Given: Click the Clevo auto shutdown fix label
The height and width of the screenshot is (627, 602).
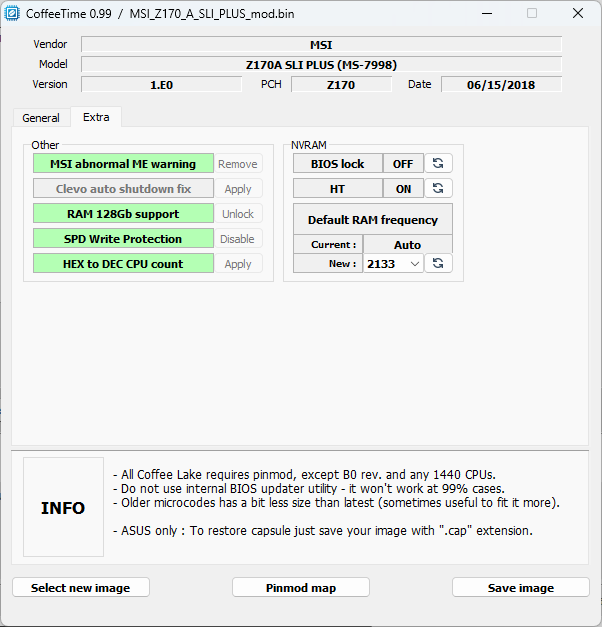Looking at the screenshot, I should pos(123,188).
